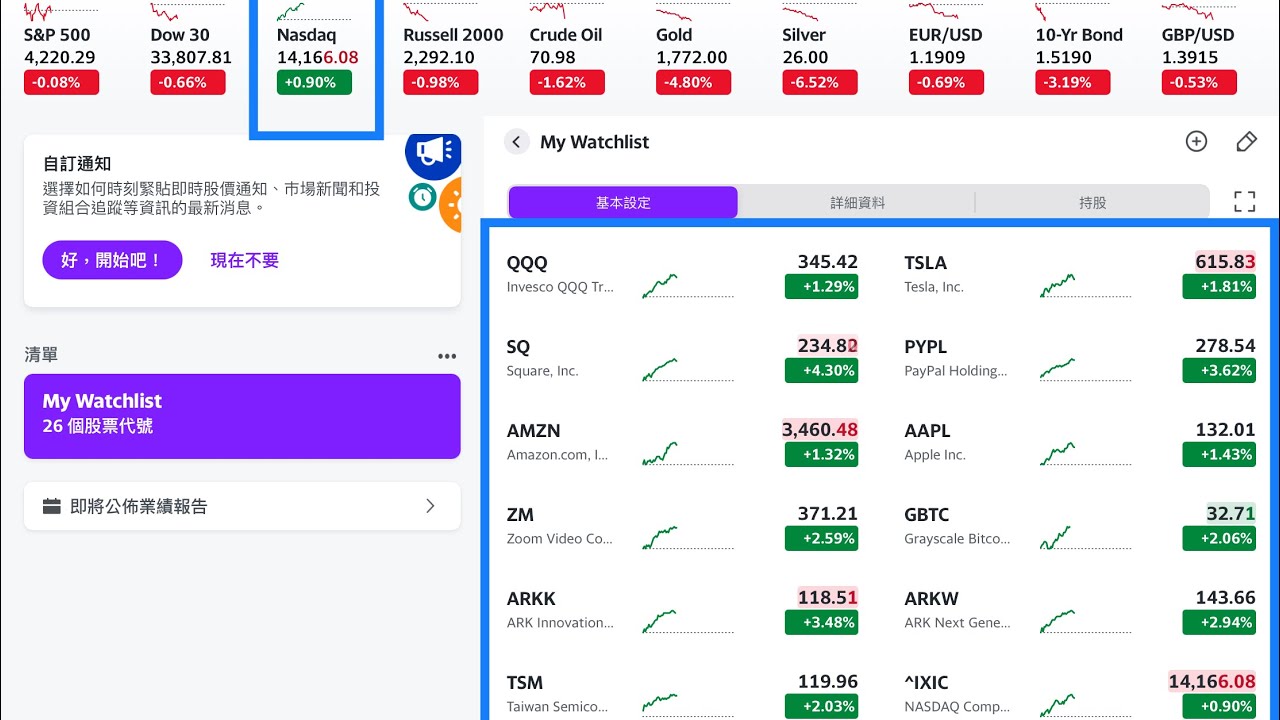Select the QQQ ticker symbol

tap(527, 263)
